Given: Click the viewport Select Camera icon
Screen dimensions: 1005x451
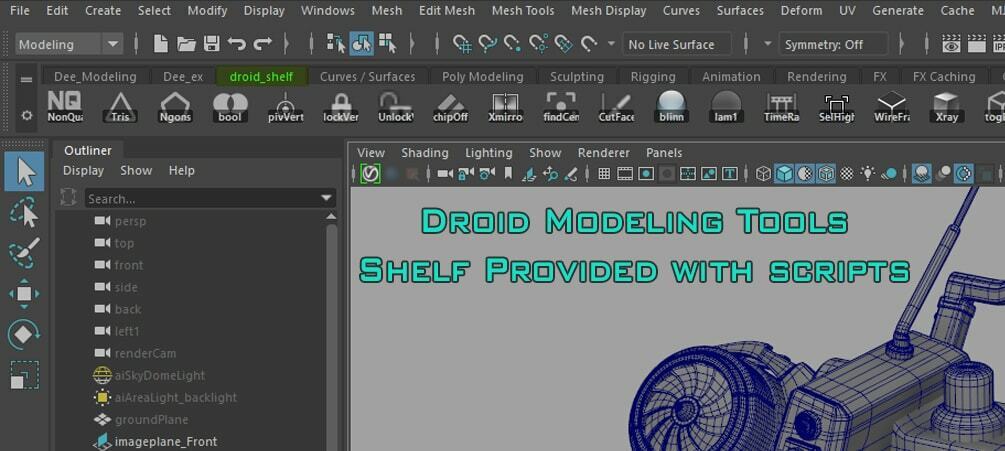Looking at the screenshot, I should (x=445, y=174).
